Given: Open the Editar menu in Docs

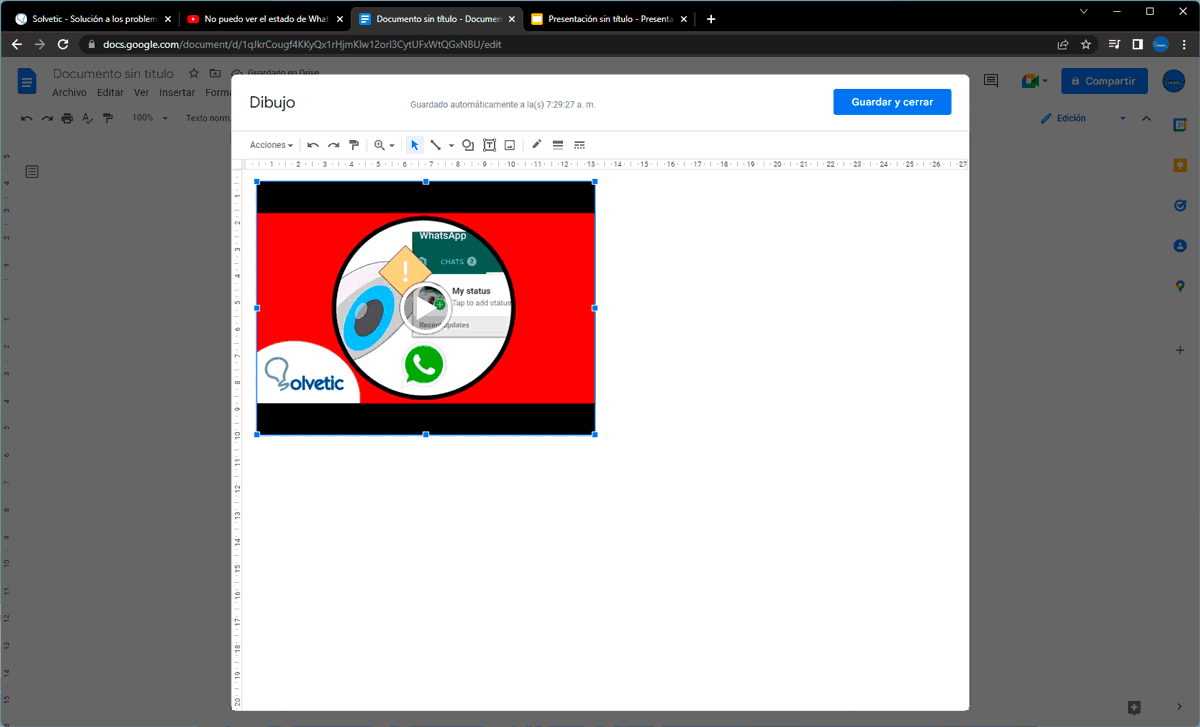Looking at the screenshot, I should (110, 92).
